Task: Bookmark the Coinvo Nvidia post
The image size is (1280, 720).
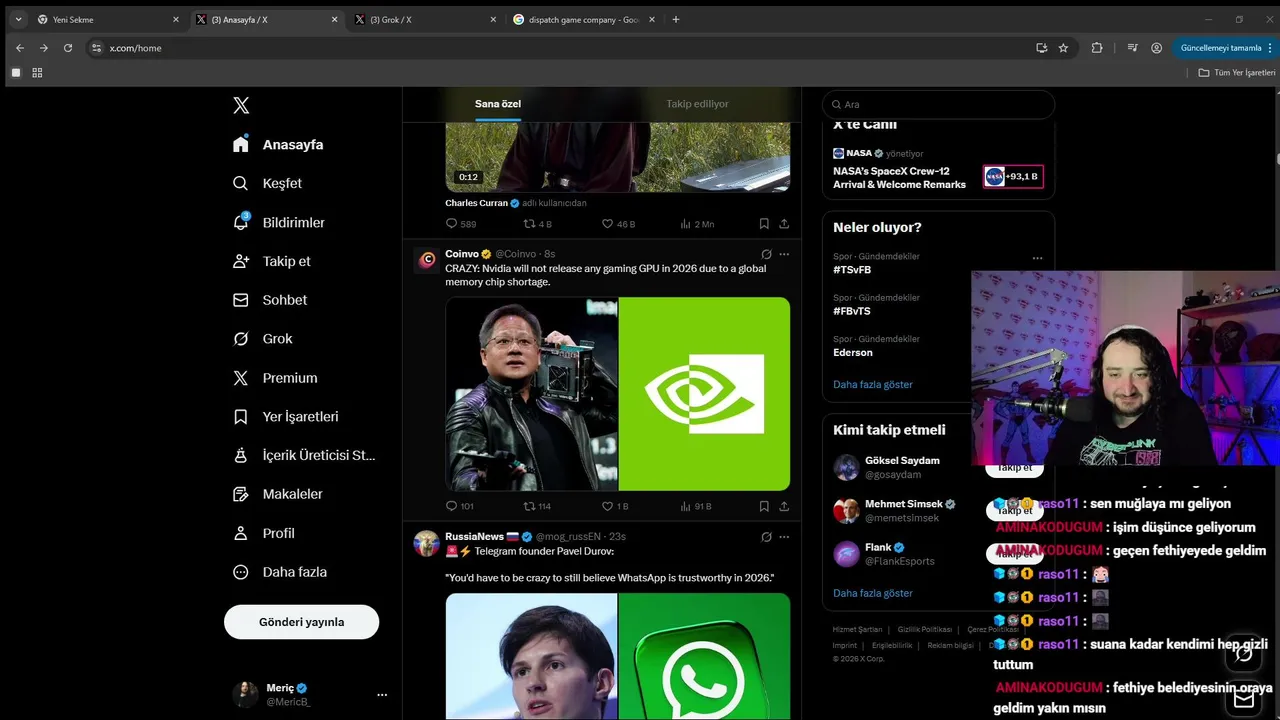Action: pyautogui.click(x=764, y=506)
